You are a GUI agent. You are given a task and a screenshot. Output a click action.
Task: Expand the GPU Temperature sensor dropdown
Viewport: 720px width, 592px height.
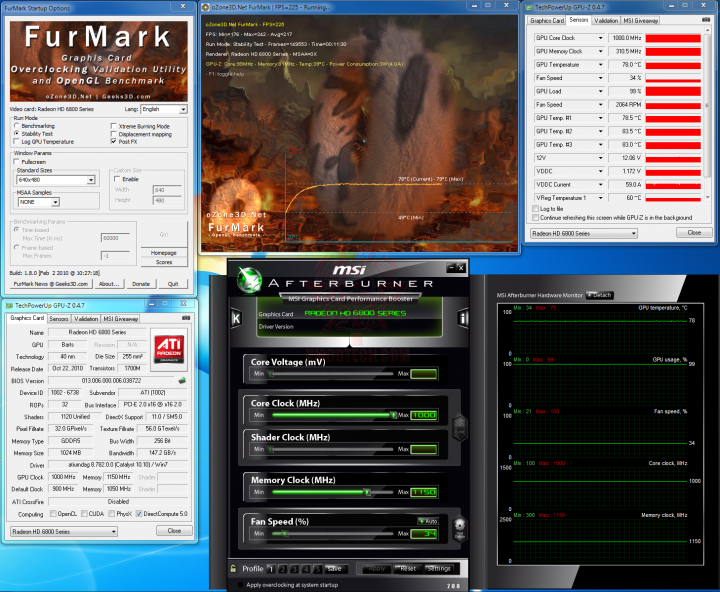click(x=600, y=64)
